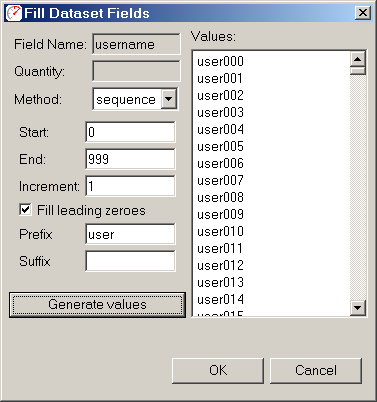The width and height of the screenshot is (377, 402).
Task: Click the Values list scroll up arrow
Action: pyautogui.click(x=358, y=60)
